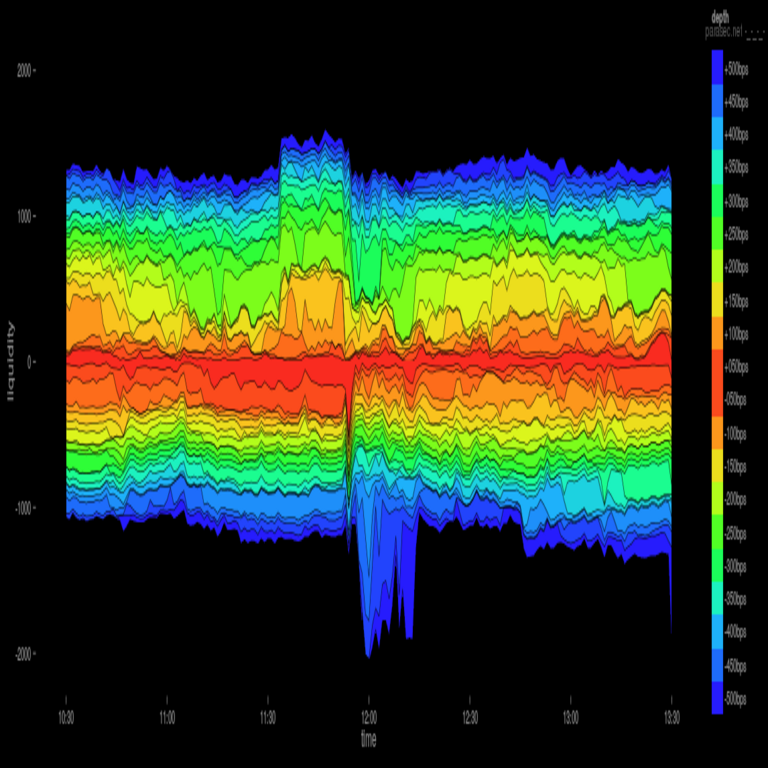
Task: Click the depth legend title
Action: [720, 17]
